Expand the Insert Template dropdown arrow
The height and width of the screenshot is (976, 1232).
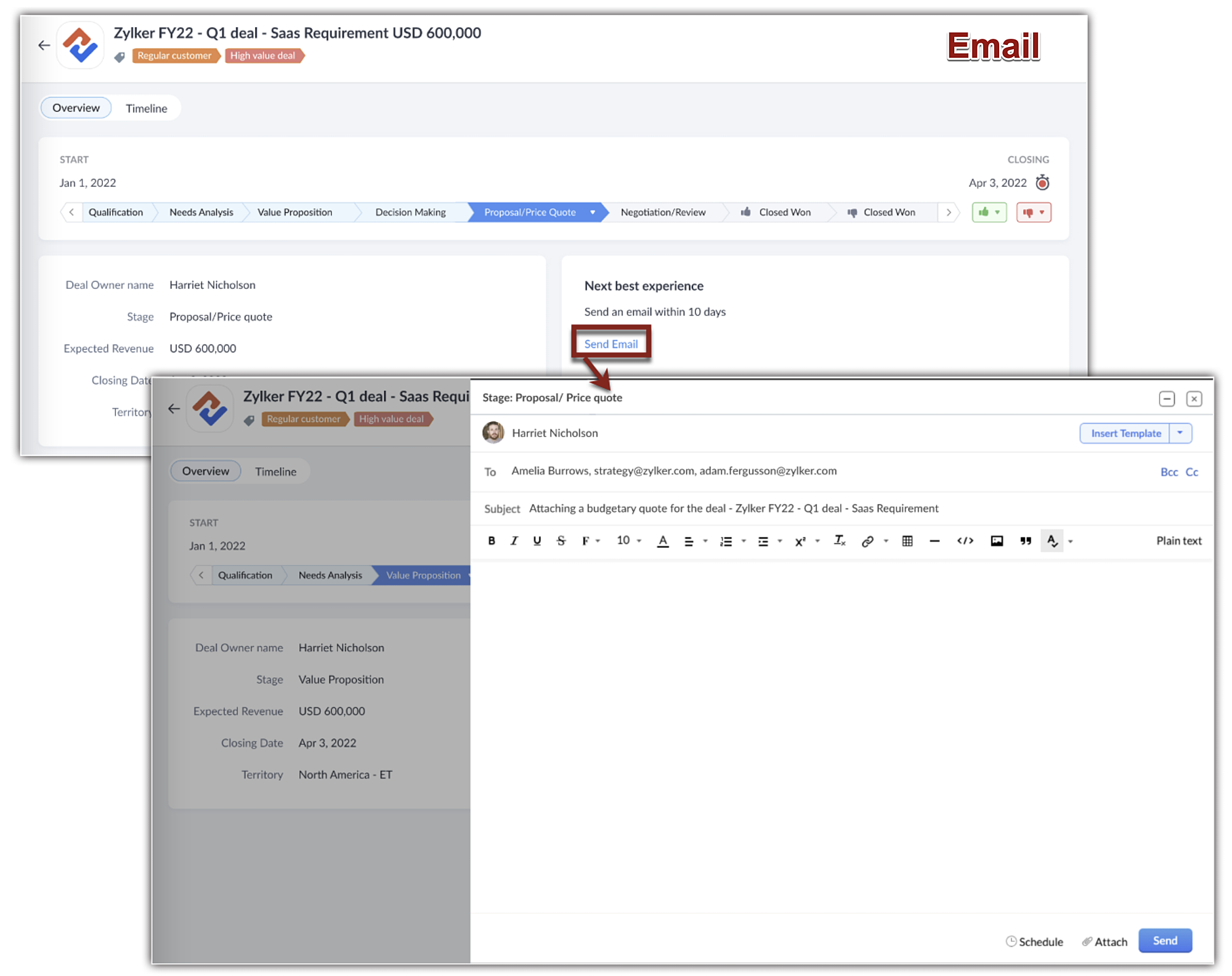[x=1180, y=433]
